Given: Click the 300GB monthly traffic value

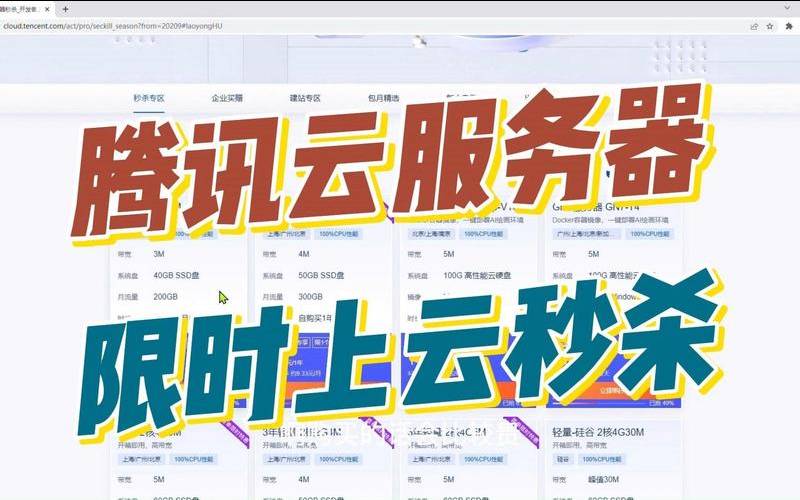Looking at the screenshot, I should [310, 296].
